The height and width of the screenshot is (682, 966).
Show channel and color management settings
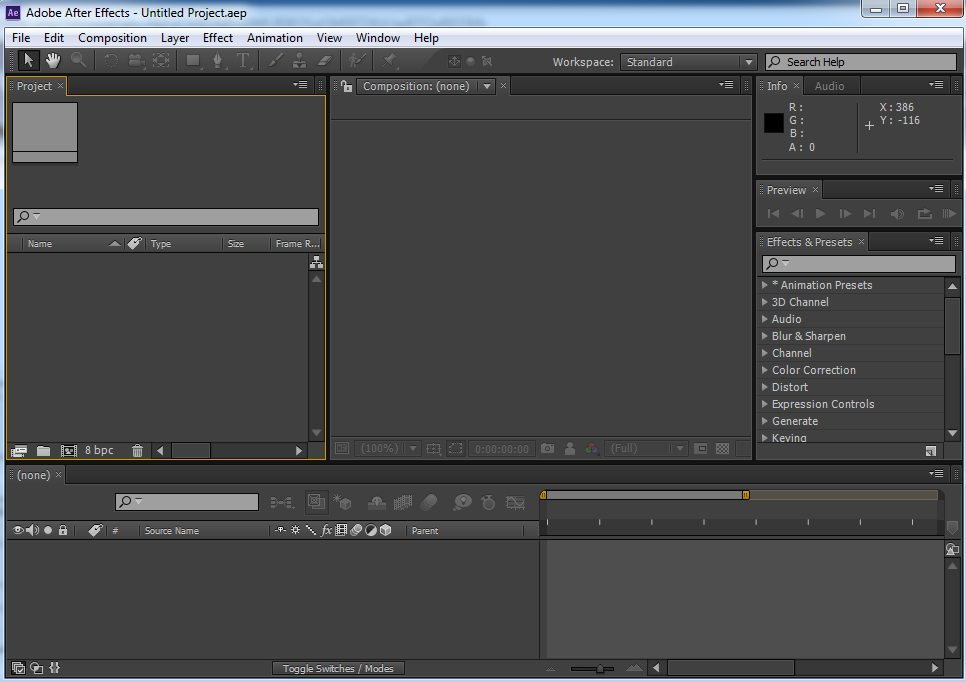click(591, 449)
